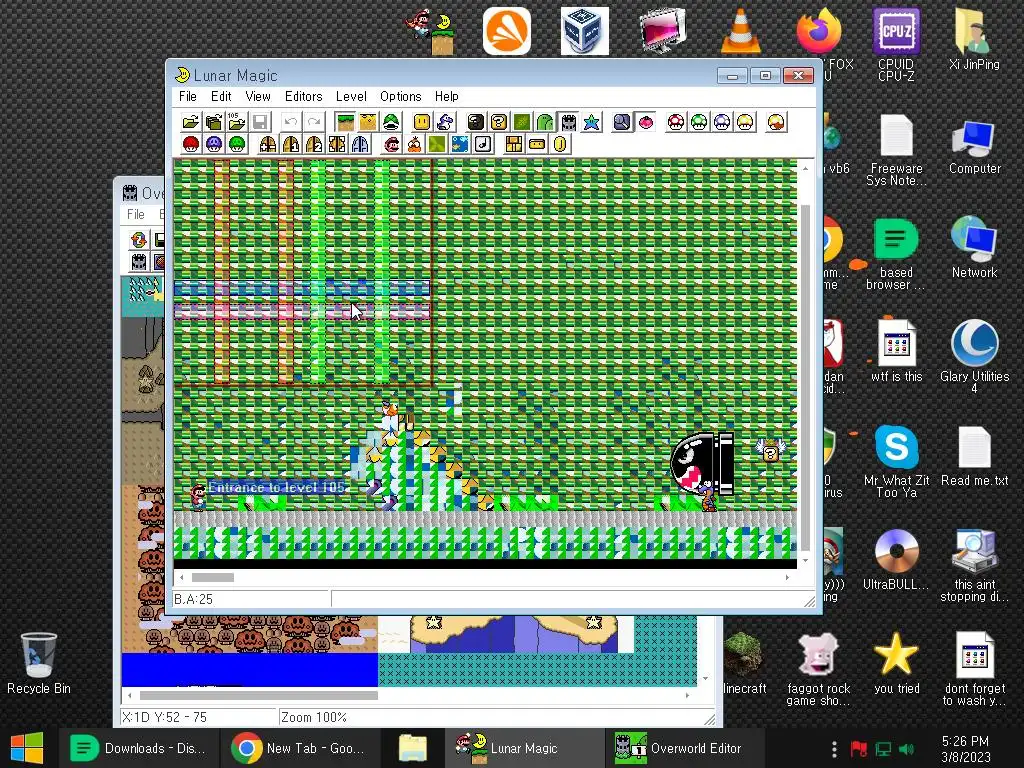This screenshot has height=768, width=1024.
Task: Click the level's horizontal scrollbar thumb
Action: pyautogui.click(x=213, y=577)
